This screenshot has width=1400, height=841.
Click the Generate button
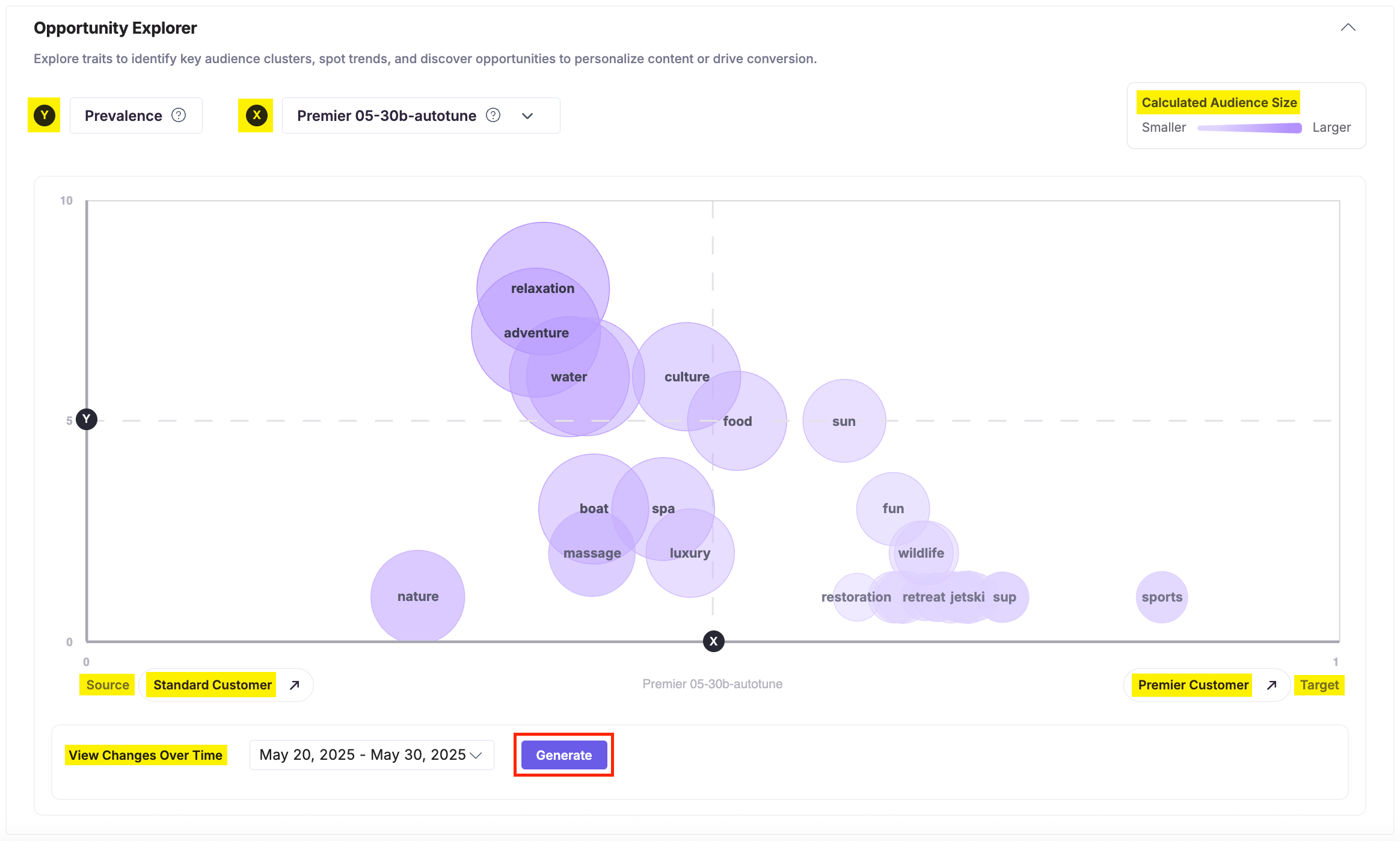point(564,755)
